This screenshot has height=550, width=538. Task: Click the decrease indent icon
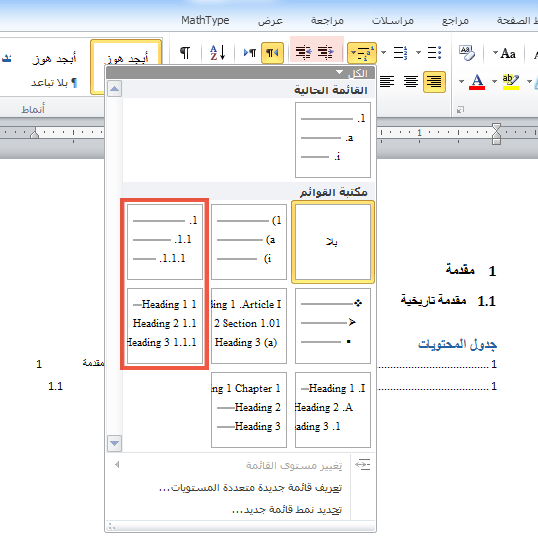point(325,52)
